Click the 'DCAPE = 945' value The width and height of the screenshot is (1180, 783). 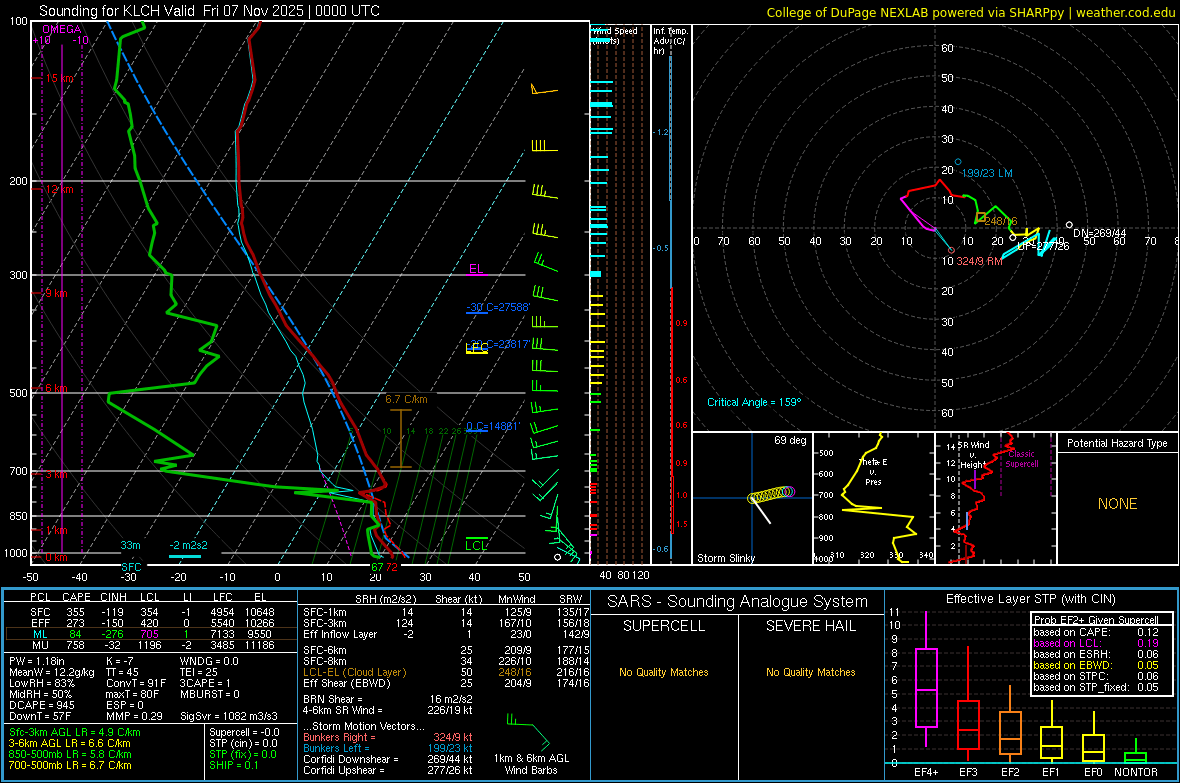(41, 705)
